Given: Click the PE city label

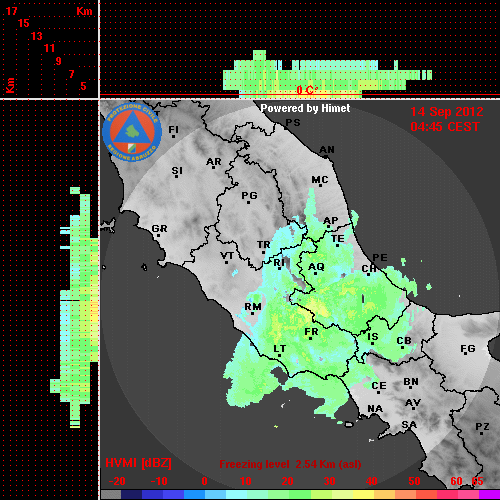Looking at the screenshot, I should pos(380,258).
